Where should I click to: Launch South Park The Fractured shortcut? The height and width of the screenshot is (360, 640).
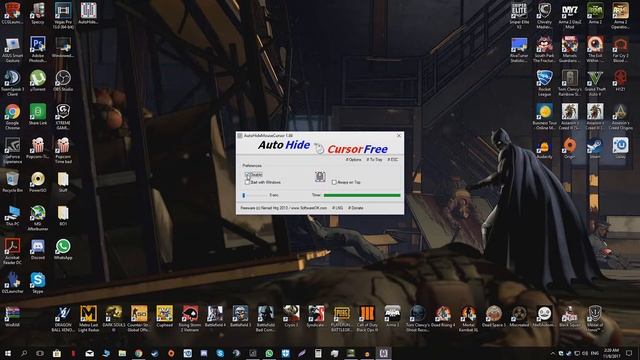pyautogui.click(x=544, y=50)
